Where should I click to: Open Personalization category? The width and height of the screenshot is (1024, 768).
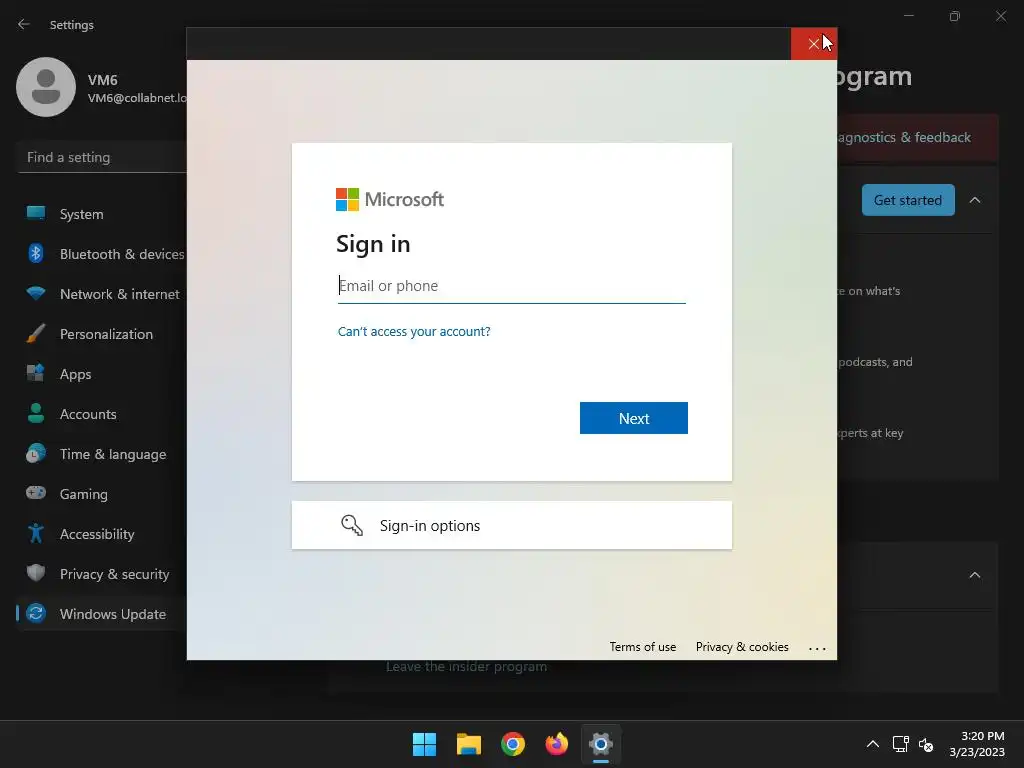click(x=101, y=334)
